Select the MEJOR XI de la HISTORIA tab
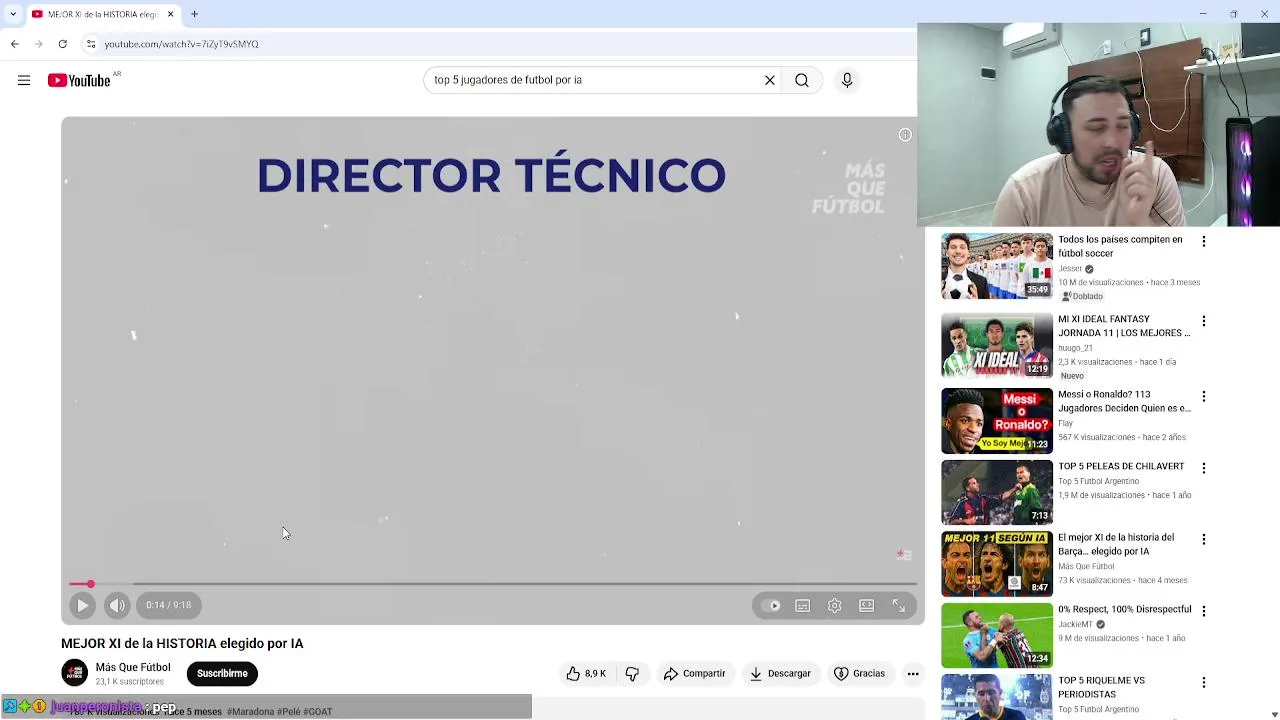This screenshot has width=1280, height=720. [x=102, y=14]
